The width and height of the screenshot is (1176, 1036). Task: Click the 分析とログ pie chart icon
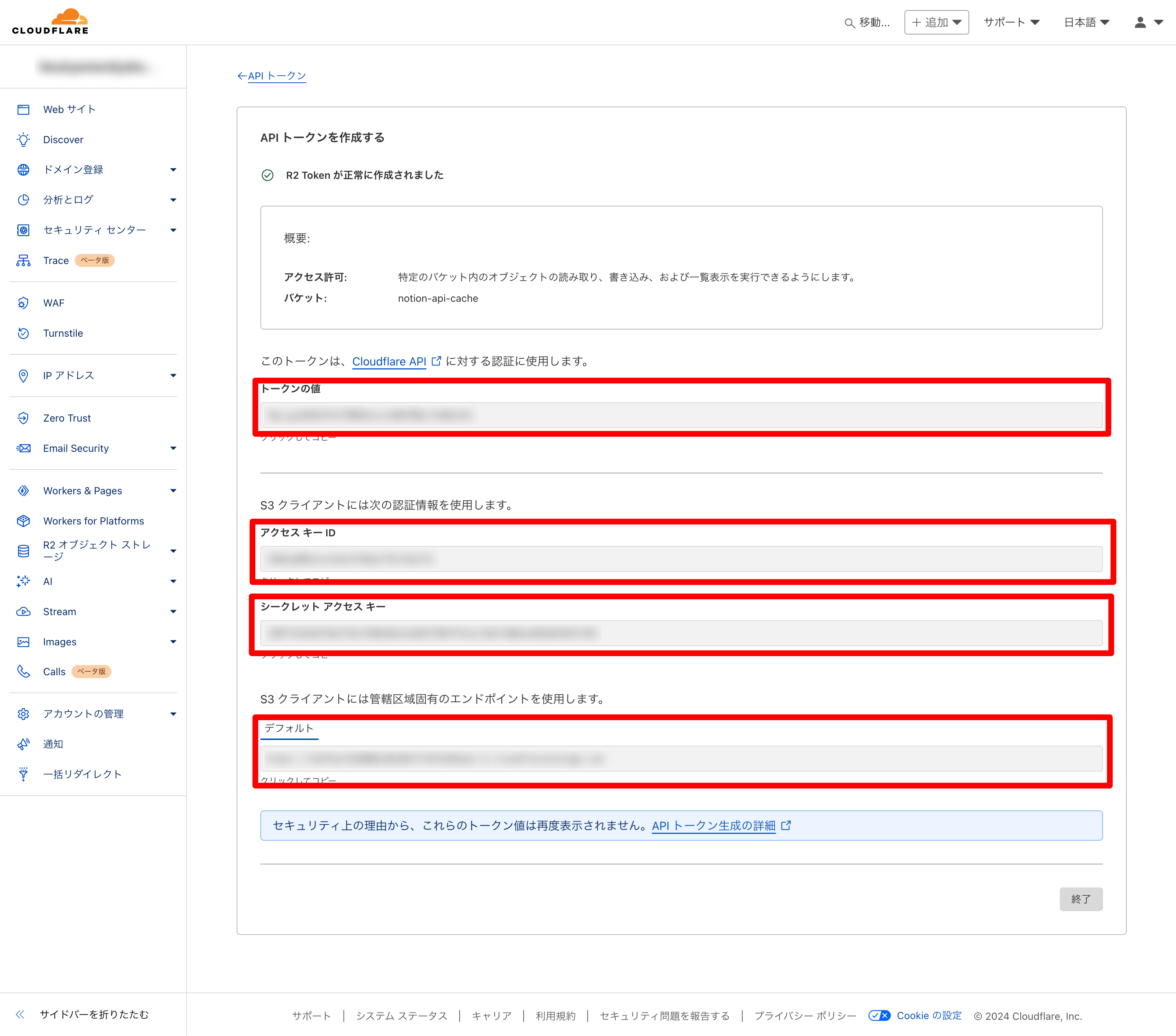coord(23,200)
